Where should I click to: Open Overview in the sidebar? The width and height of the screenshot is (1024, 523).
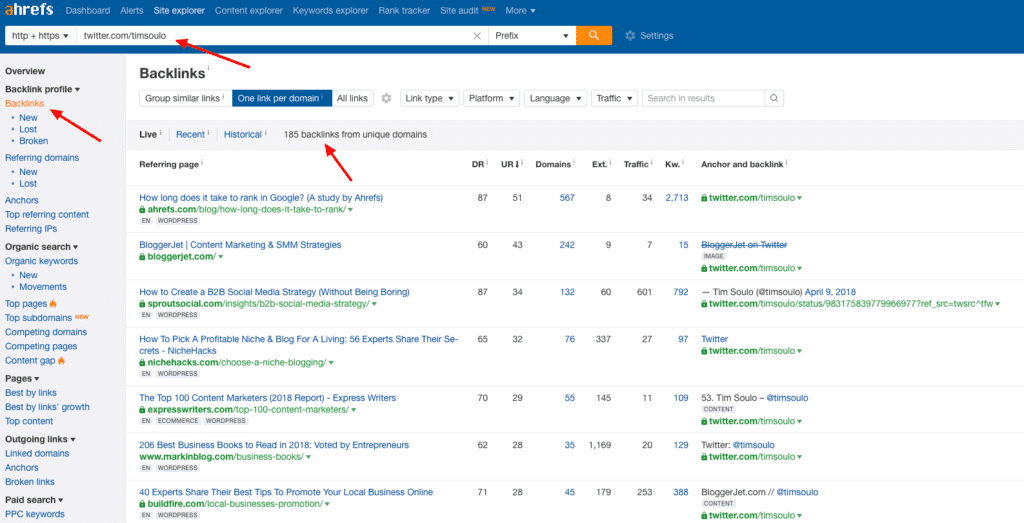click(25, 71)
